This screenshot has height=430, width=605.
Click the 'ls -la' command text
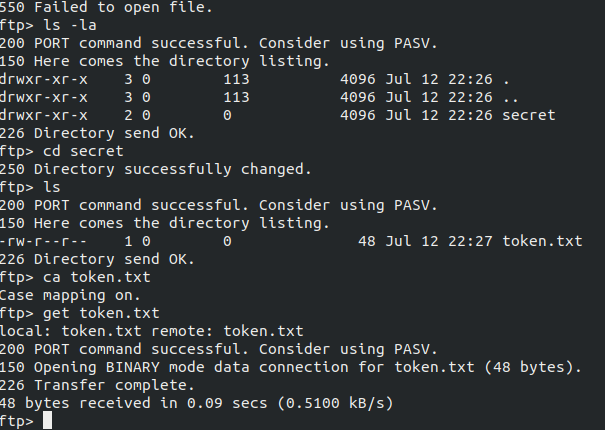70,25
